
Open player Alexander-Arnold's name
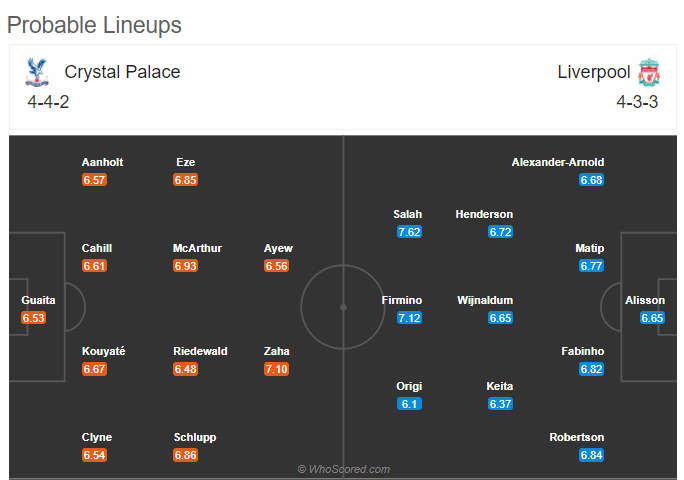tap(557, 162)
